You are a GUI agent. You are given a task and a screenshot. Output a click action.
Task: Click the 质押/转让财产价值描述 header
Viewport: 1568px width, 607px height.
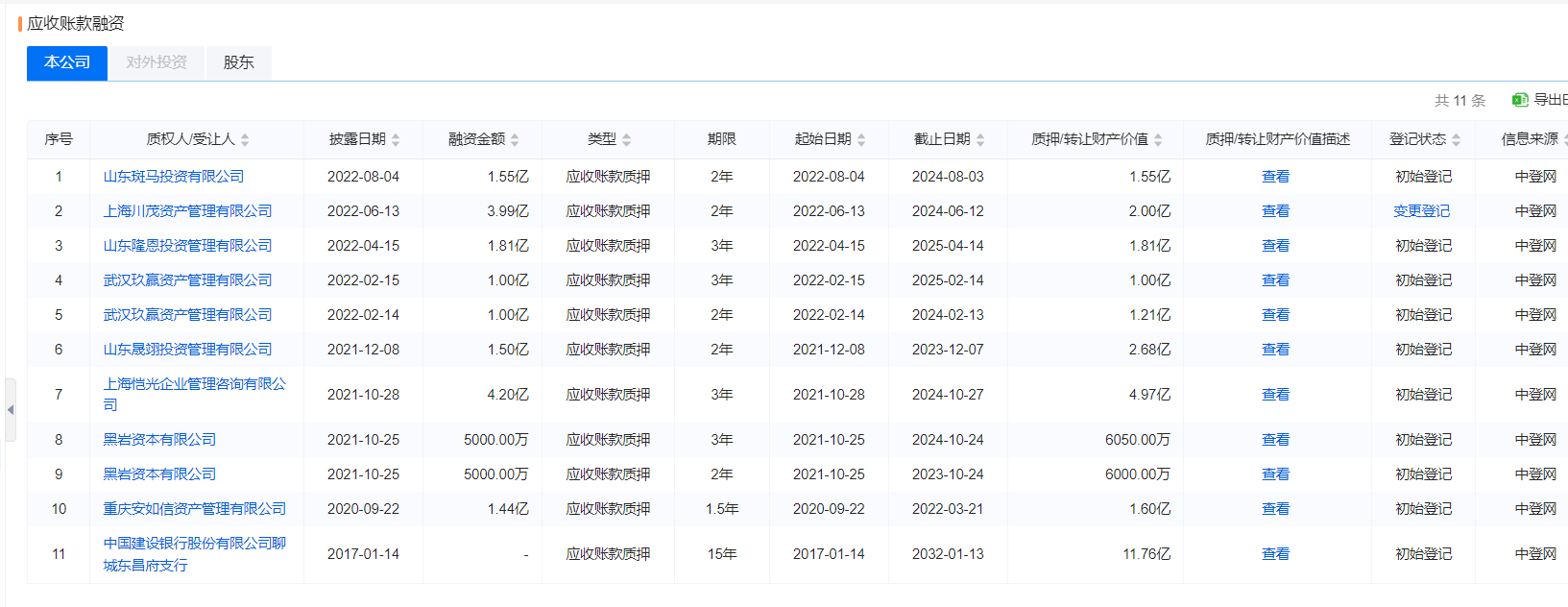point(1278,139)
